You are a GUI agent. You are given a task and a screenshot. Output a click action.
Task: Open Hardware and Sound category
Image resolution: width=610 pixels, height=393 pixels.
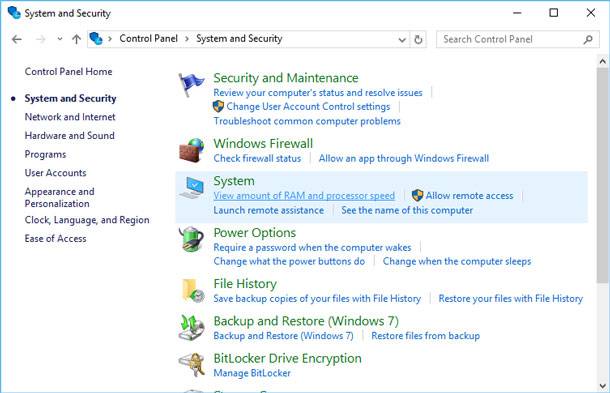point(70,135)
